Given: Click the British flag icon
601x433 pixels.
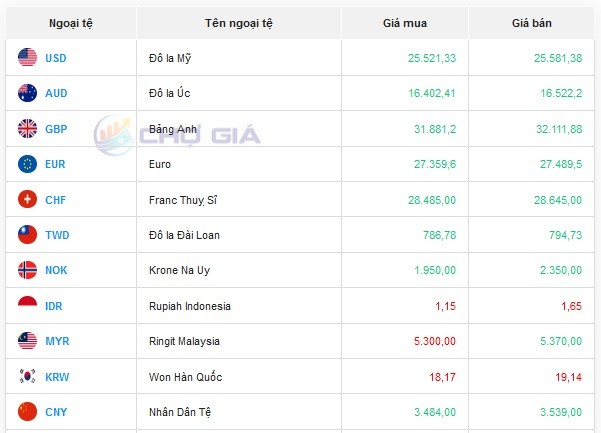Looking at the screenshot, I should [x=28, y=129].
